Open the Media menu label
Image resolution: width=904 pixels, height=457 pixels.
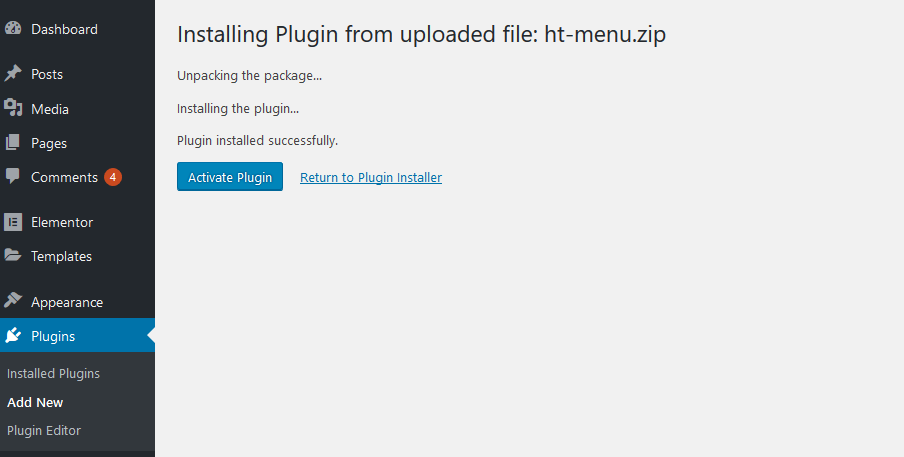click(50, 109)
